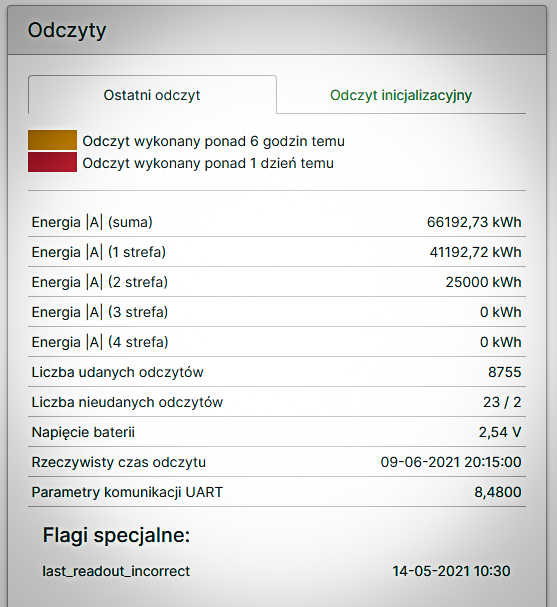
Task: Select the Energia |A| (suma) row
Action: pyautogui.click(x=277, y=222)
